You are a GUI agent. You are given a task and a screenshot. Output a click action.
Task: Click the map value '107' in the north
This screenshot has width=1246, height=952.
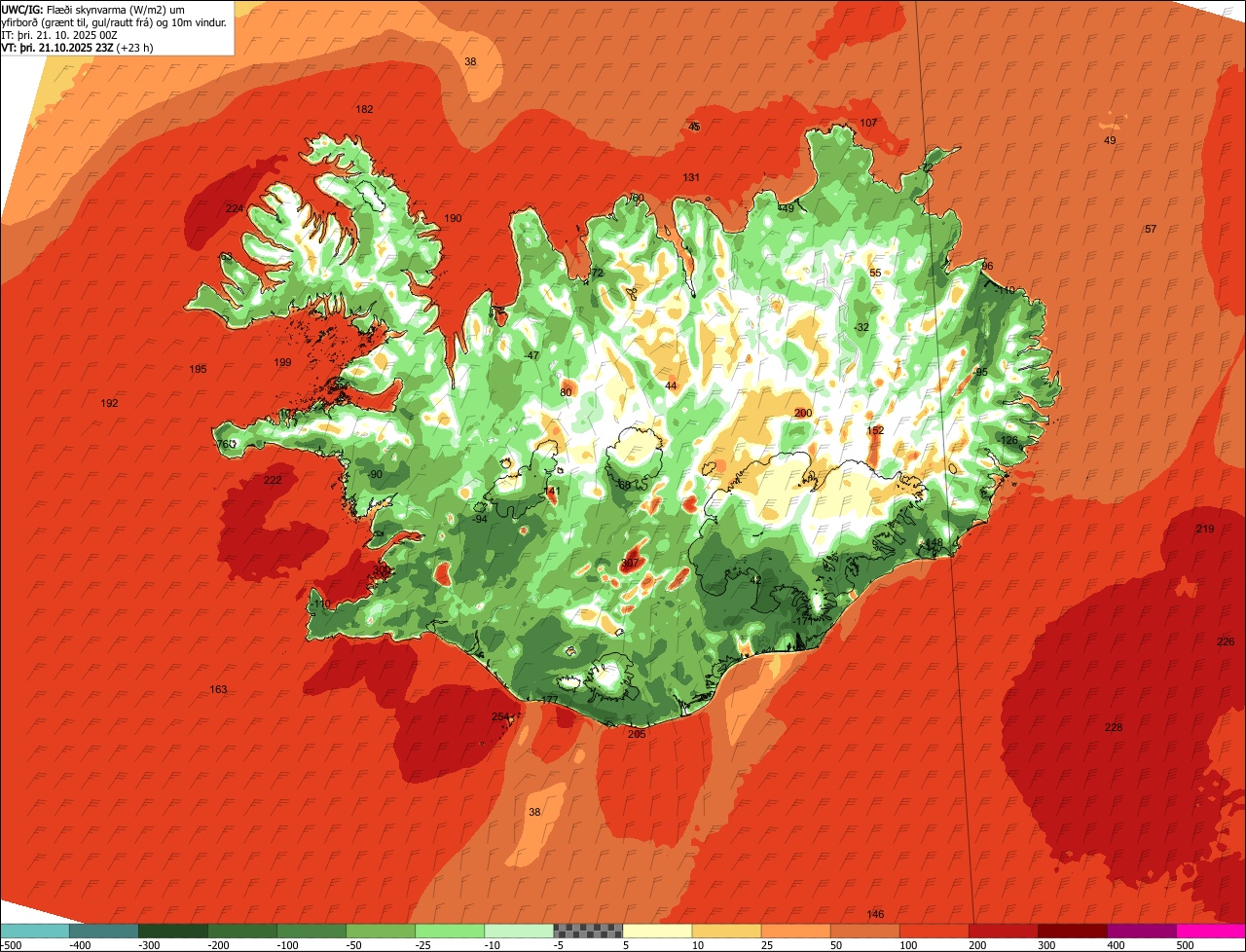pos(869,123)
